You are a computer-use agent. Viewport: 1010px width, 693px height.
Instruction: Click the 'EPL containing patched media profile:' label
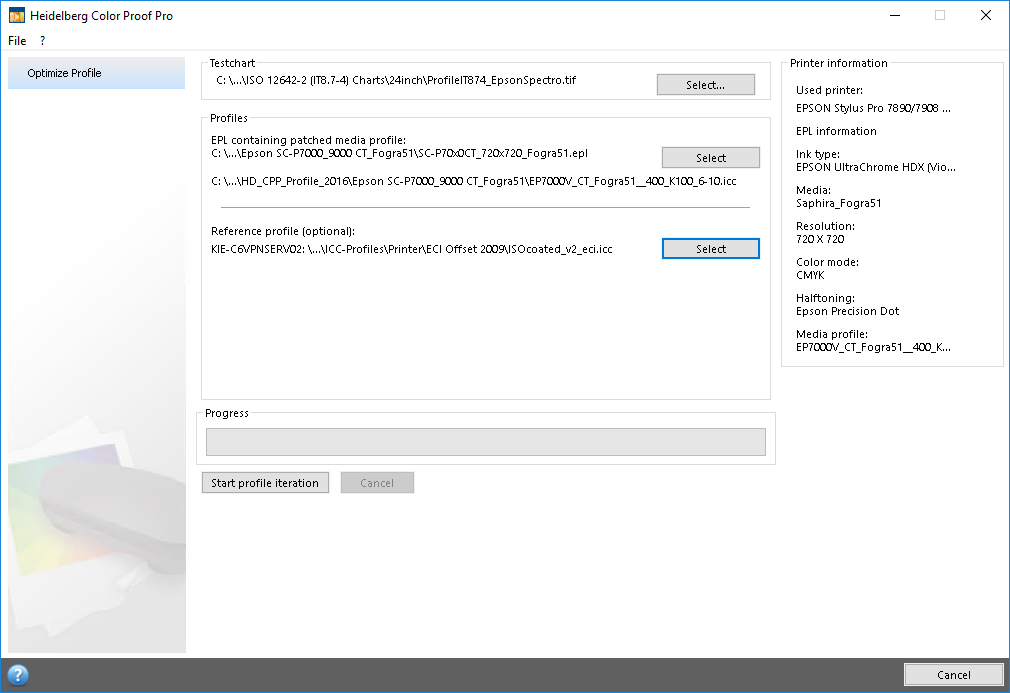point(308,140)
